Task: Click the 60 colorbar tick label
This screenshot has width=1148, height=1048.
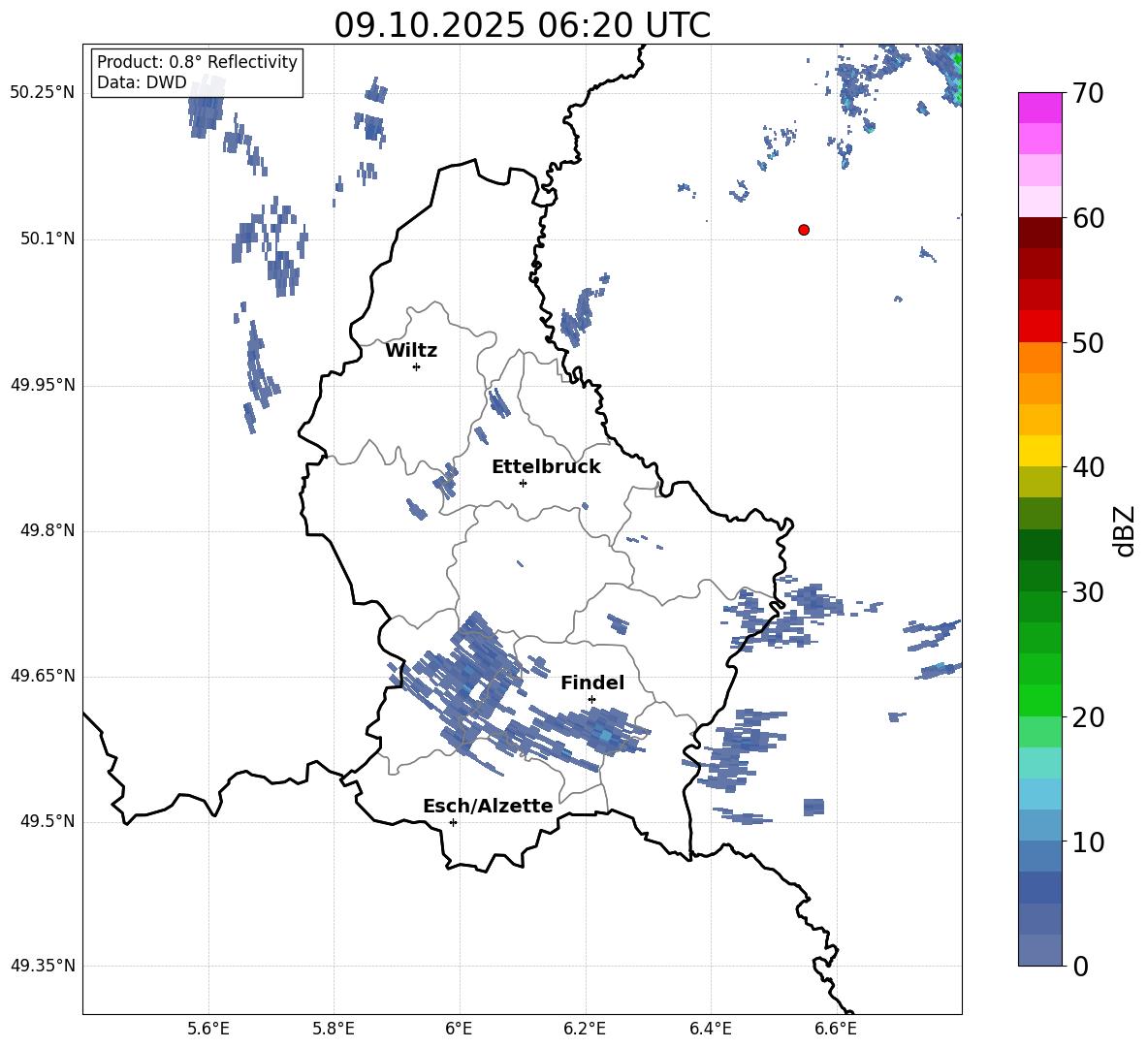Action: [1087, 218]
